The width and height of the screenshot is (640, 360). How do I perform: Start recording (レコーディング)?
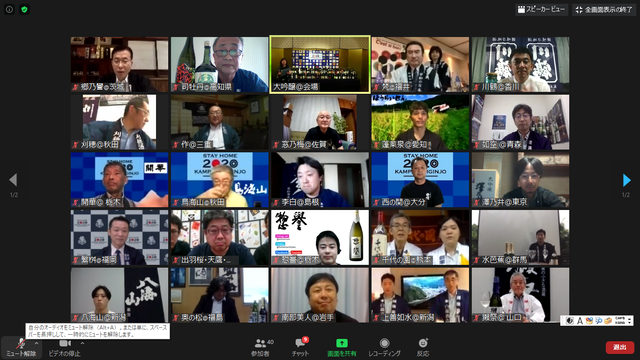(x=384, y=348)
